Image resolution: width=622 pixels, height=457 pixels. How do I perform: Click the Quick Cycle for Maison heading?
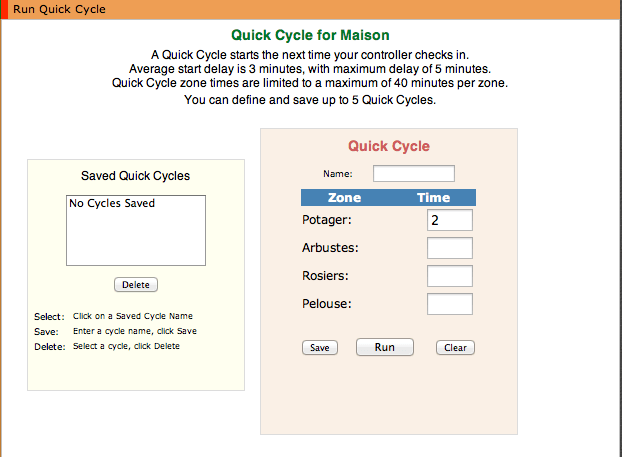[x=310, y=35]
